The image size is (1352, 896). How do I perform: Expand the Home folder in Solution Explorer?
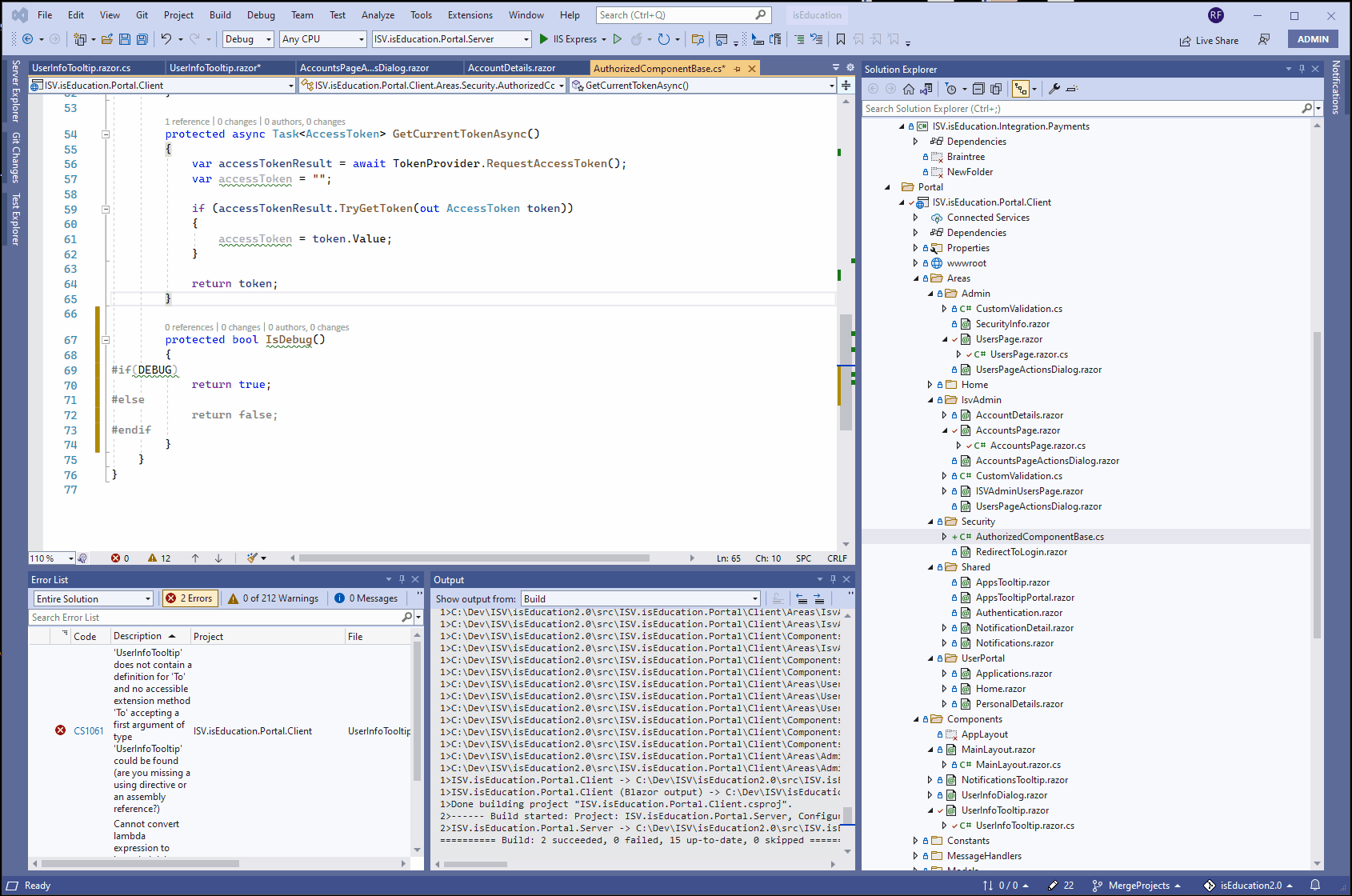pyautogui.click(x=928, y=384)
